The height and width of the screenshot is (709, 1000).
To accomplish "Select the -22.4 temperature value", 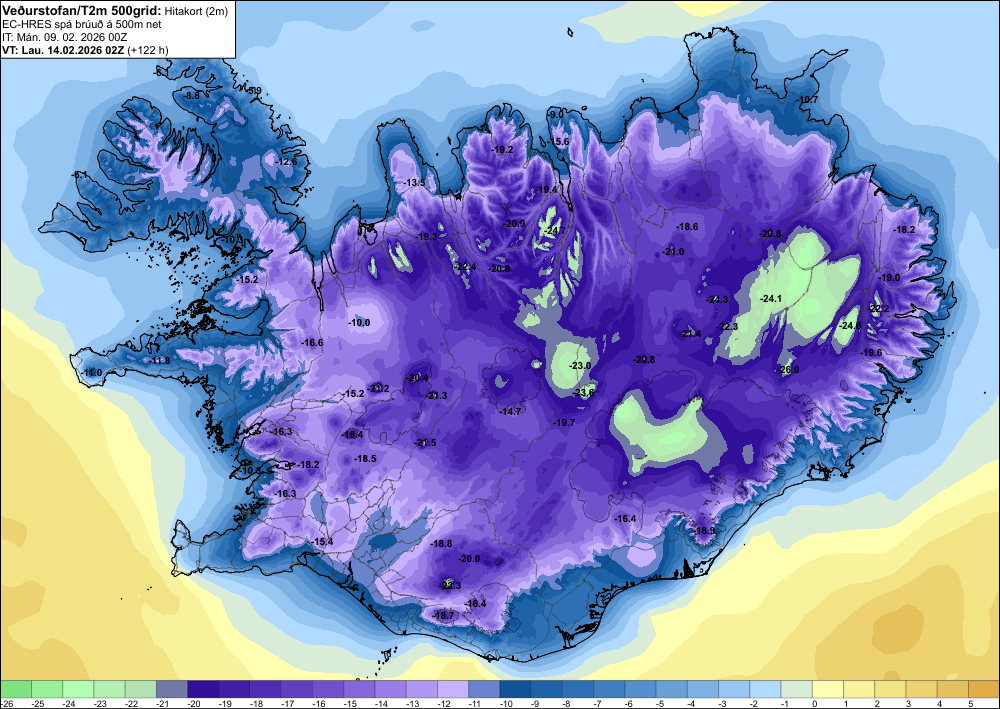I will 465,267.
